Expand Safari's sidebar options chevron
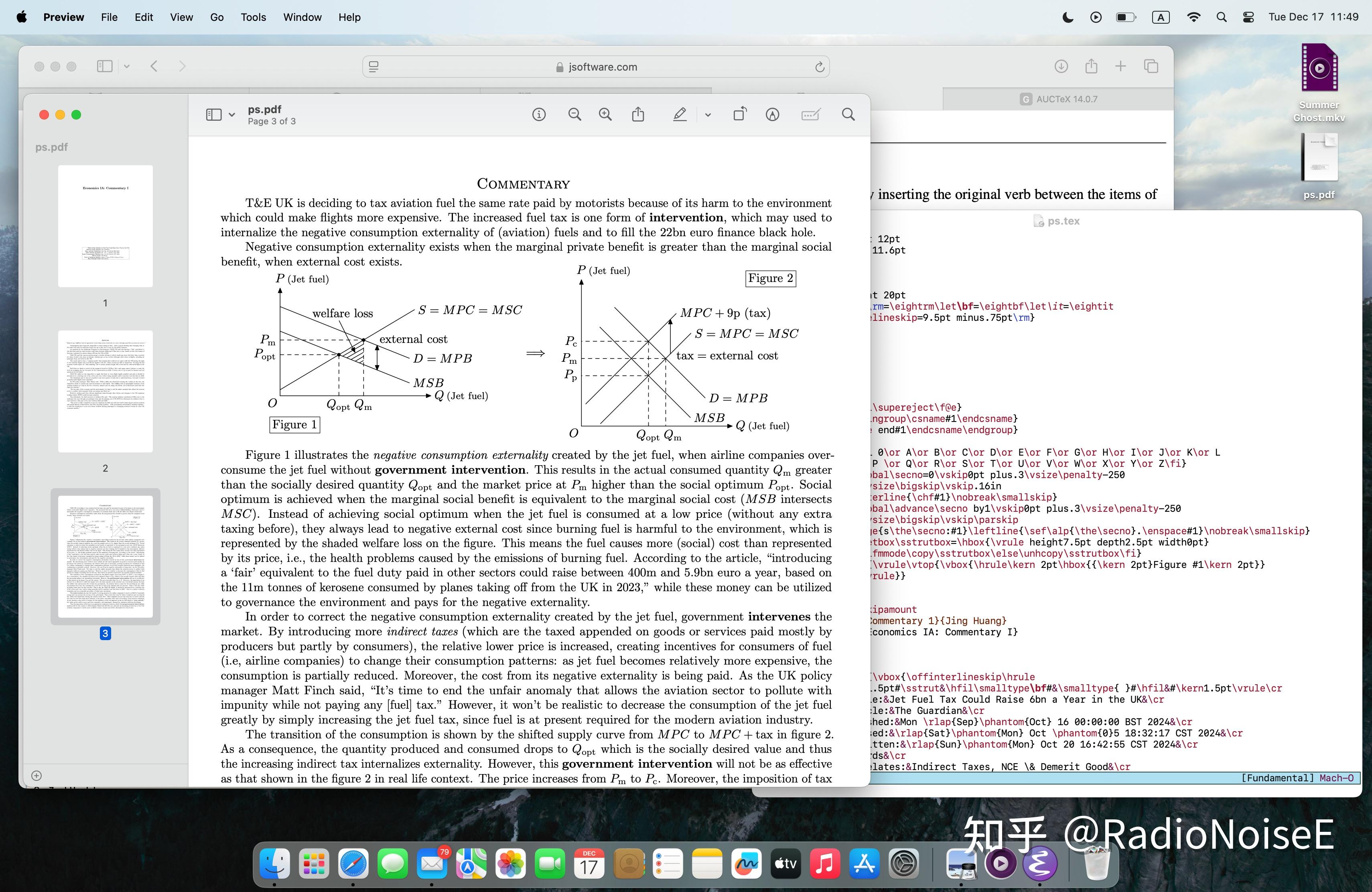1372x892 pixels. point(127,66)
